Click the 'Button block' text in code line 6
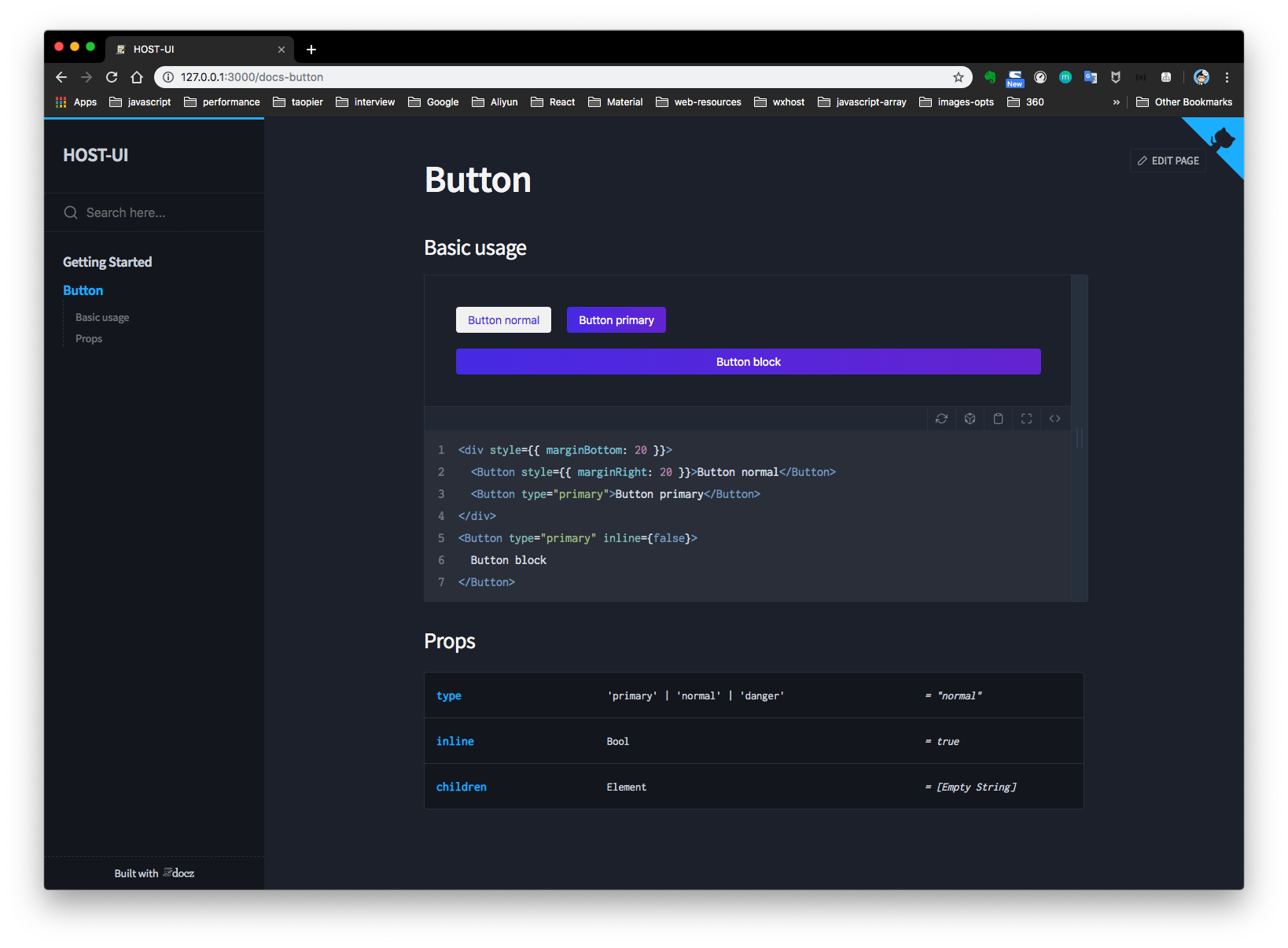 (509, 560)
